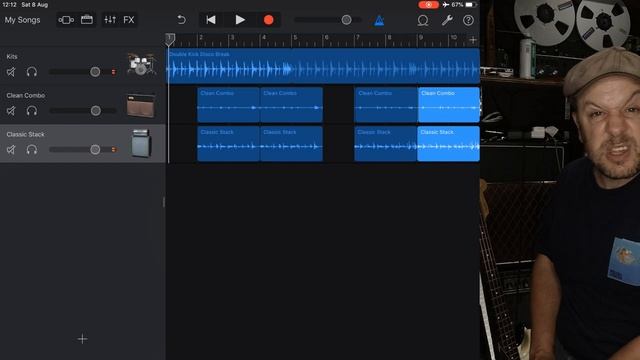
Task: Open the loop browser
Action: (x=423, y=20)
